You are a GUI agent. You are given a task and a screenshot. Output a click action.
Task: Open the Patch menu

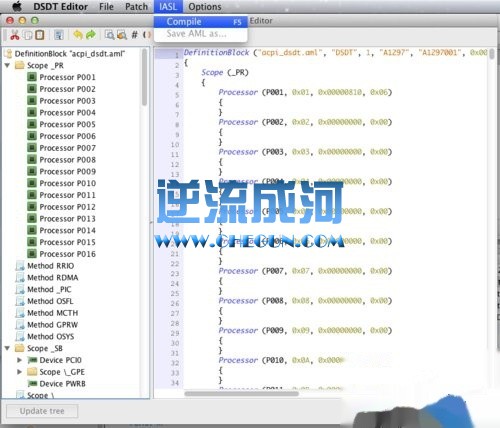(136, 7)
